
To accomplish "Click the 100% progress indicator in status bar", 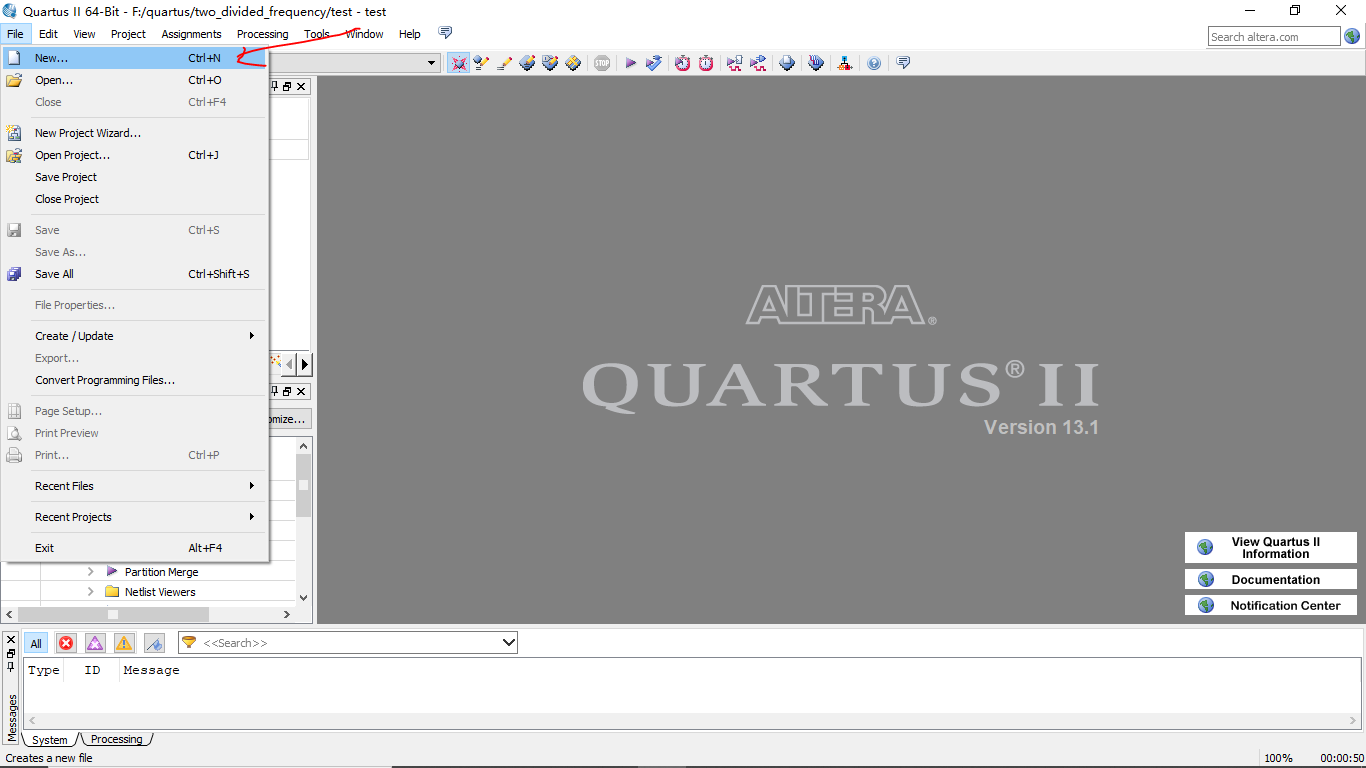I will pos(1280,757).
